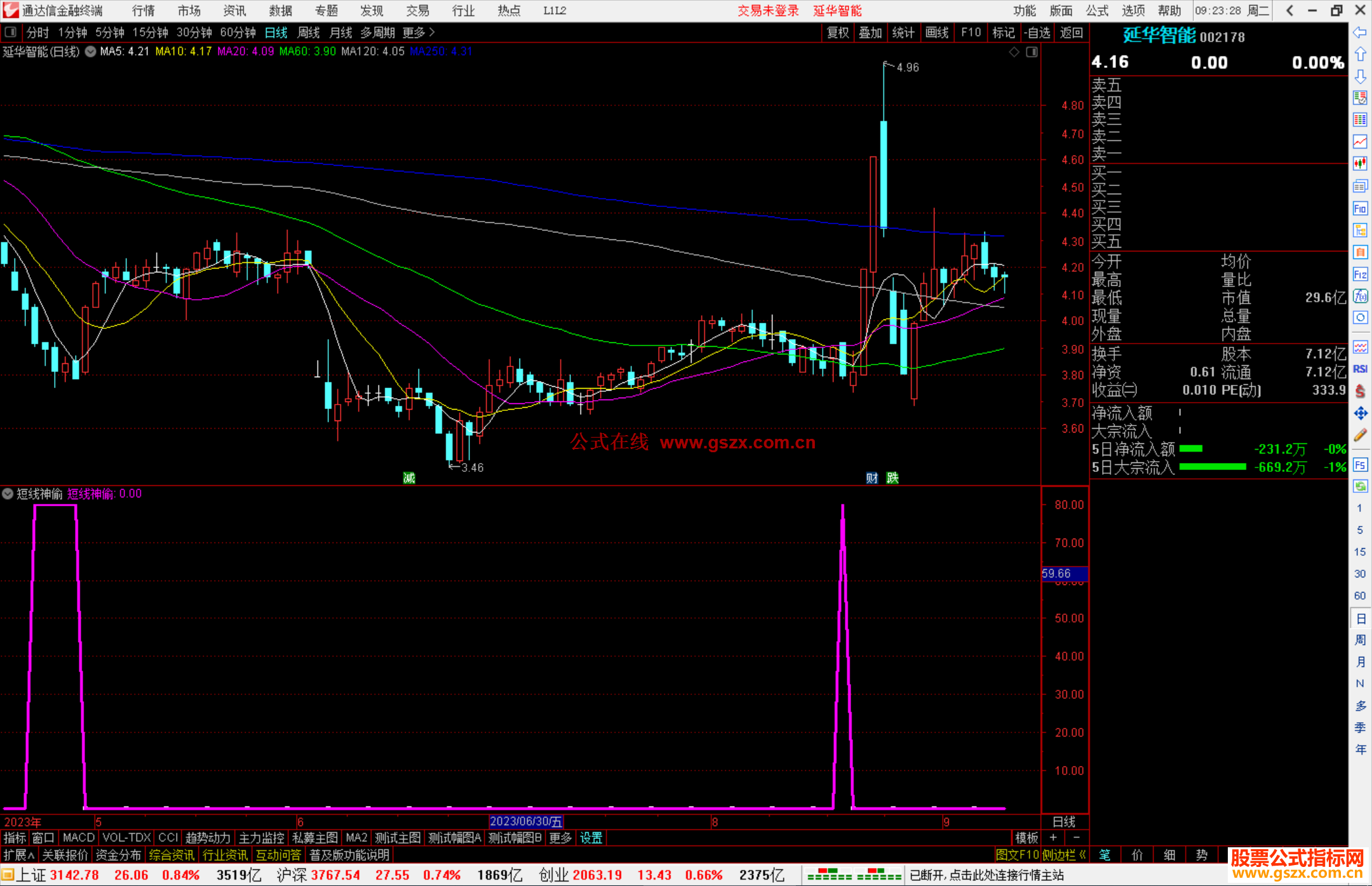Click the F10 sidebar icon
Viewport: 1372px width, 886px height.
click(x=1359, y=208)
